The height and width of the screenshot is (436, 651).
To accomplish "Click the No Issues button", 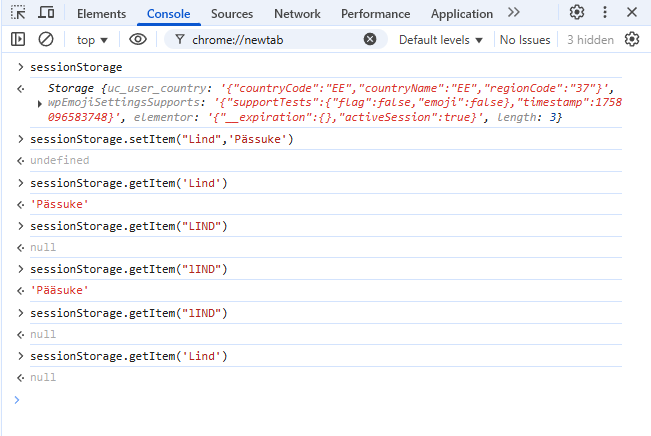I will click(524, 39).
